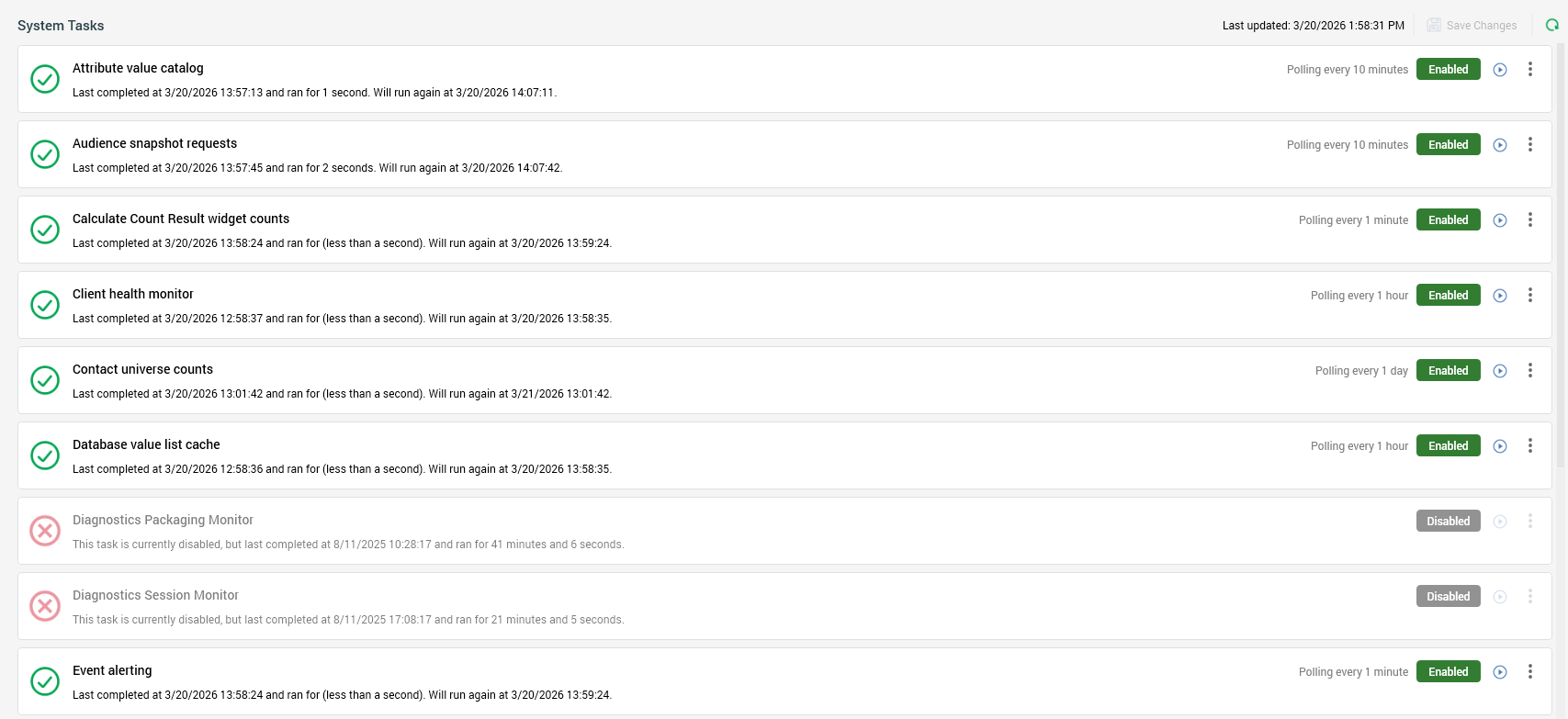Open options menu for Calculate Count Result widget counts
The height and width of the screenshot is (719, 1568).
click(1530, 219)
